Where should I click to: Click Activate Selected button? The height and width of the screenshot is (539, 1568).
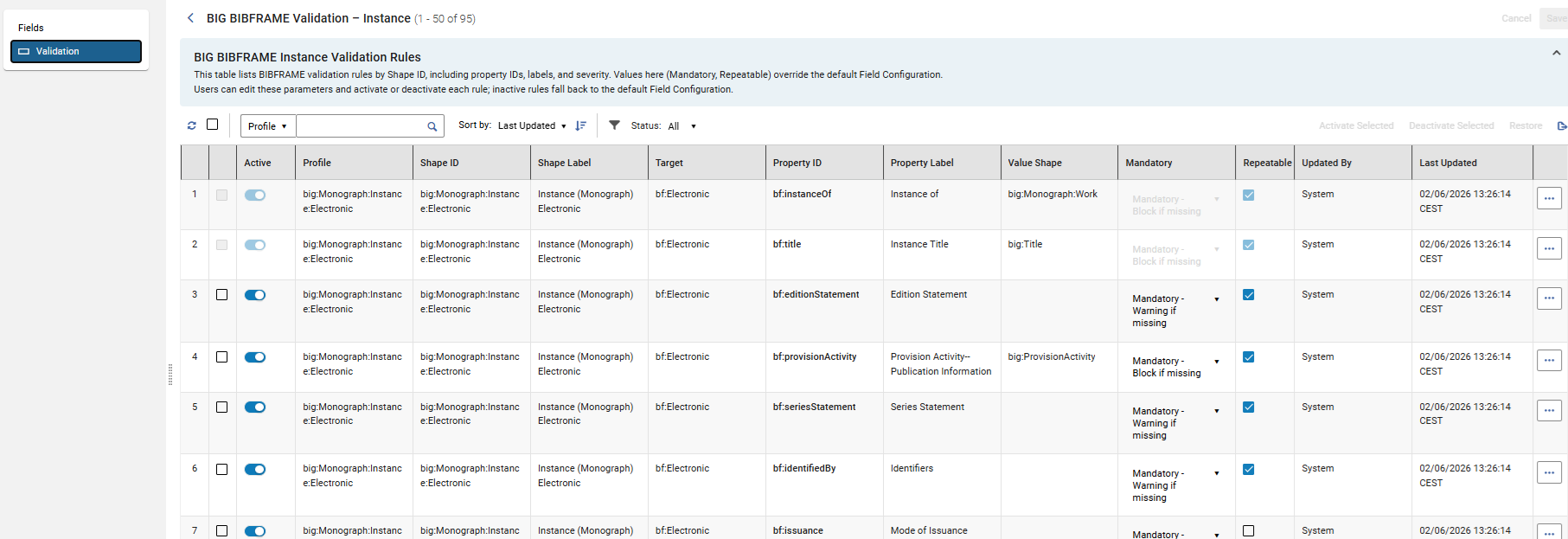pyautogui.click(x=1356, y=126)
